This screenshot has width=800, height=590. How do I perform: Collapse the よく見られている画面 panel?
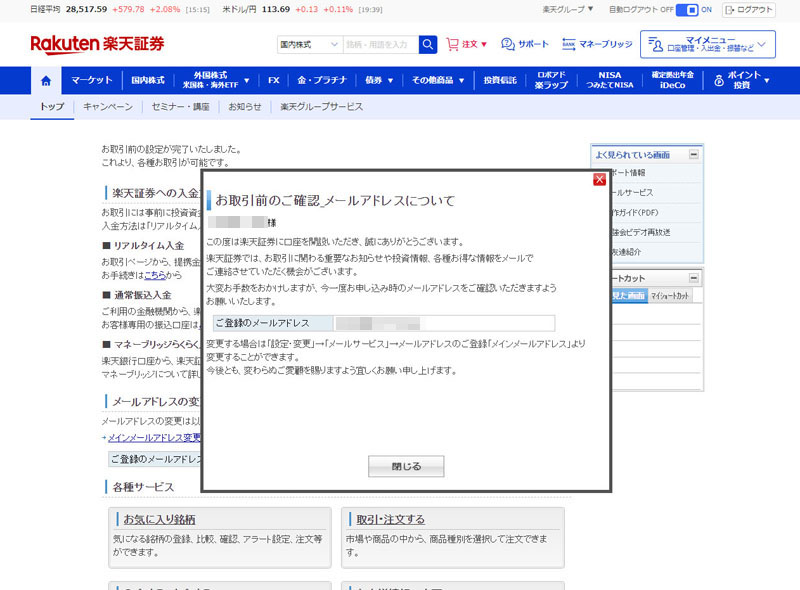pyautogui.click(x=694, y=155)
